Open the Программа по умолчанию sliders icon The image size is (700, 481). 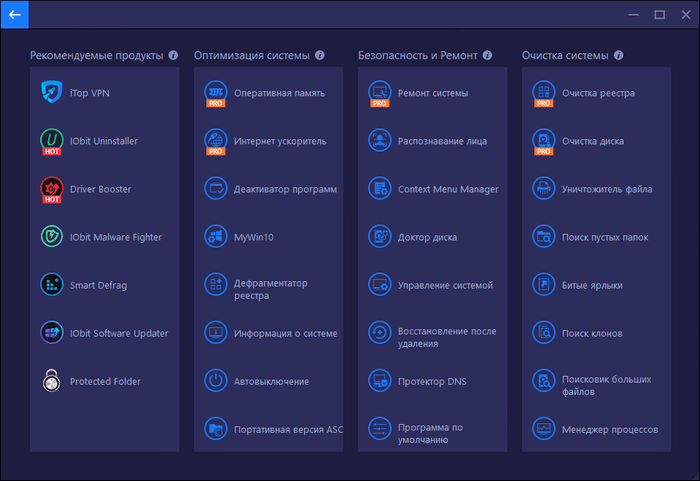coord(379,429)
